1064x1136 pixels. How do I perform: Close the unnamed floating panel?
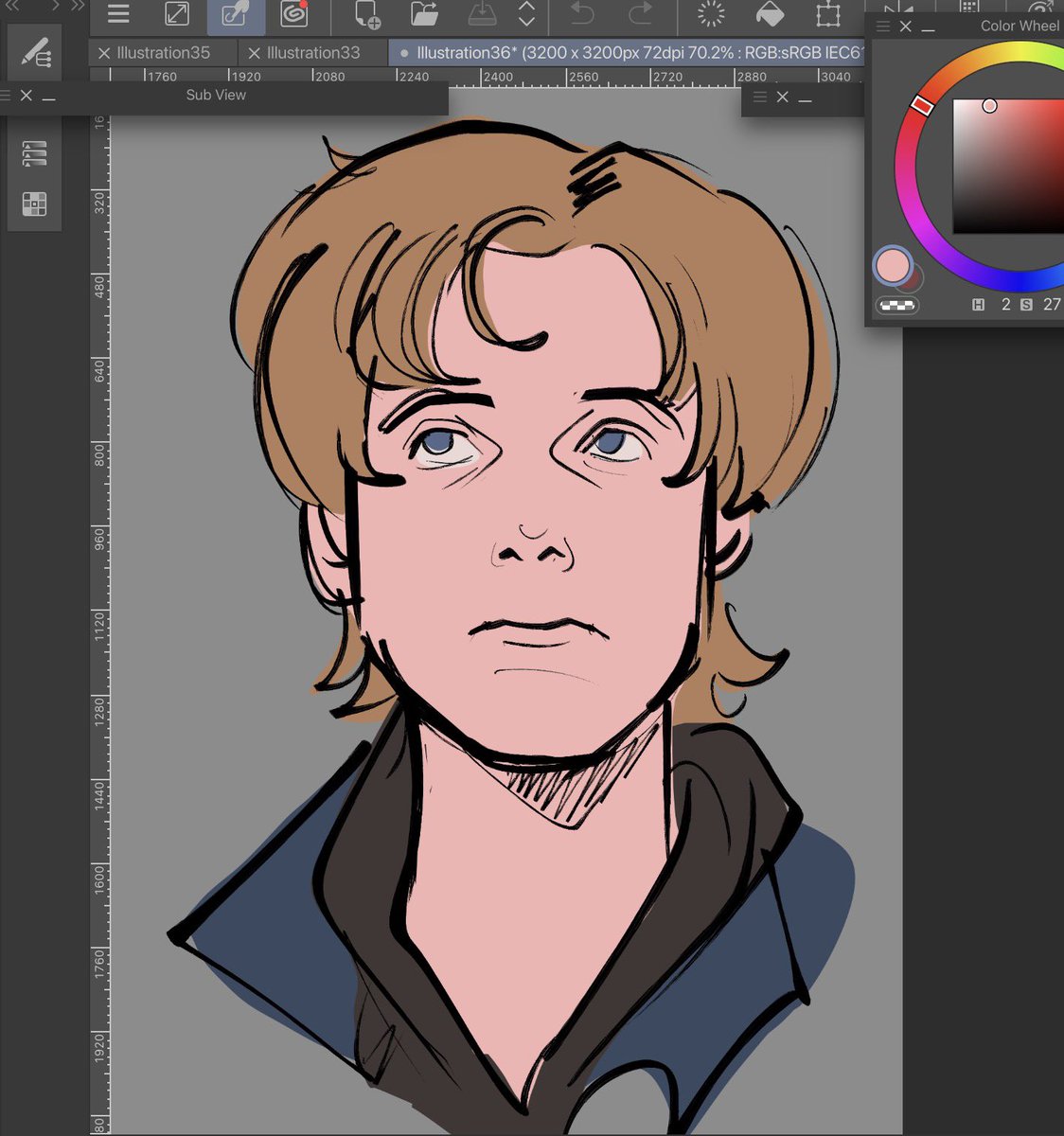[x=783, y=97]
